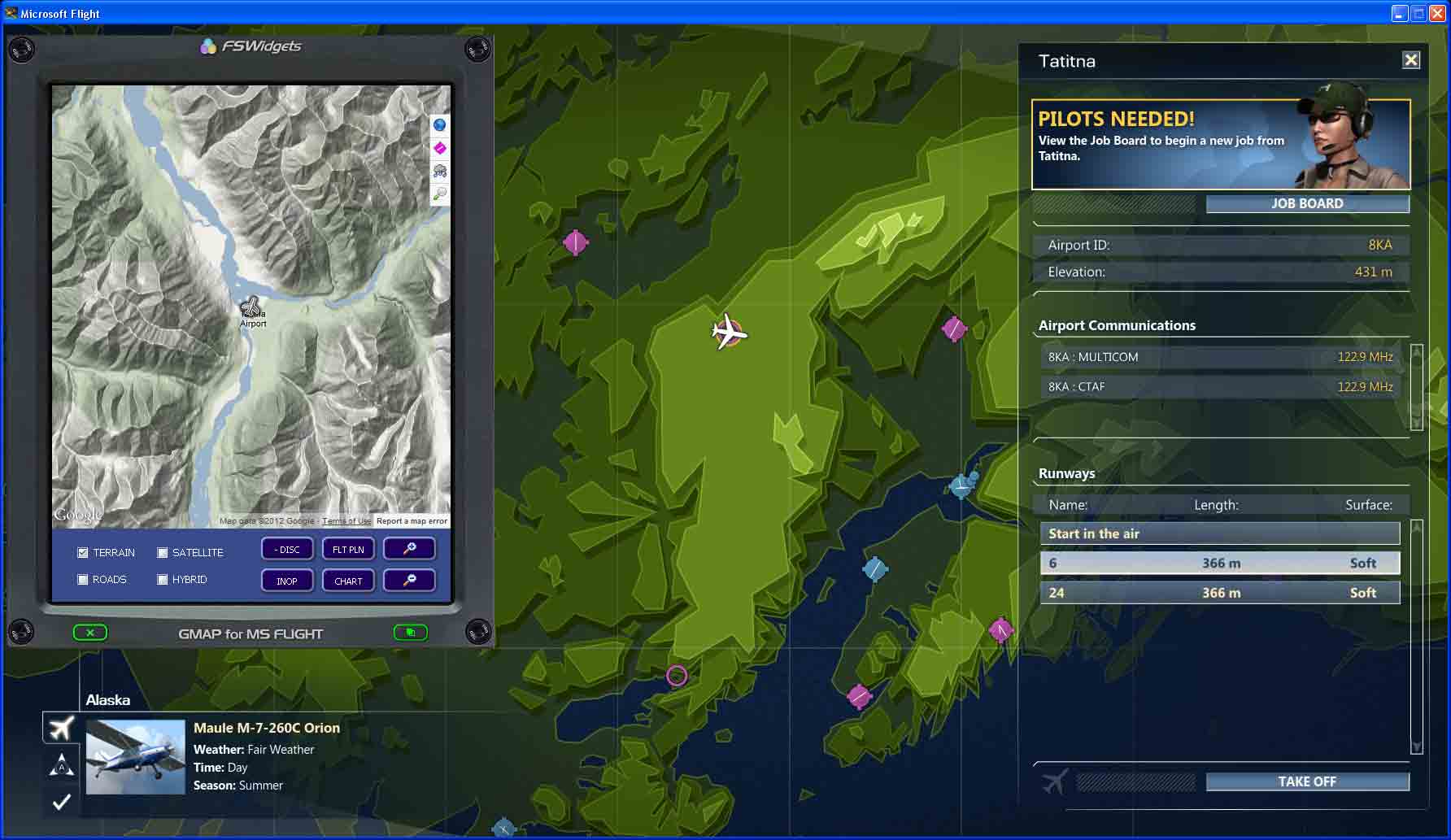The height and width of the screenshot is (840, 1451).
Task: Select the magenta airport marker on the southern peninsula
Action: pos(860,696)
